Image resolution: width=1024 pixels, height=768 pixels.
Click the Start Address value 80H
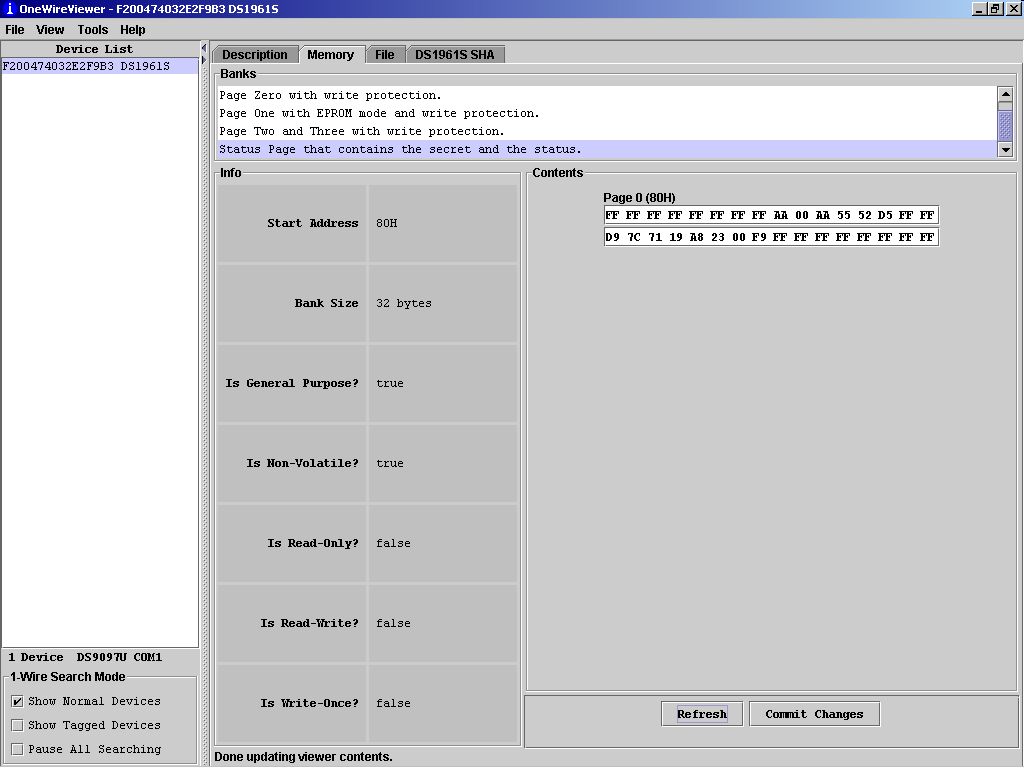point(387,223)
